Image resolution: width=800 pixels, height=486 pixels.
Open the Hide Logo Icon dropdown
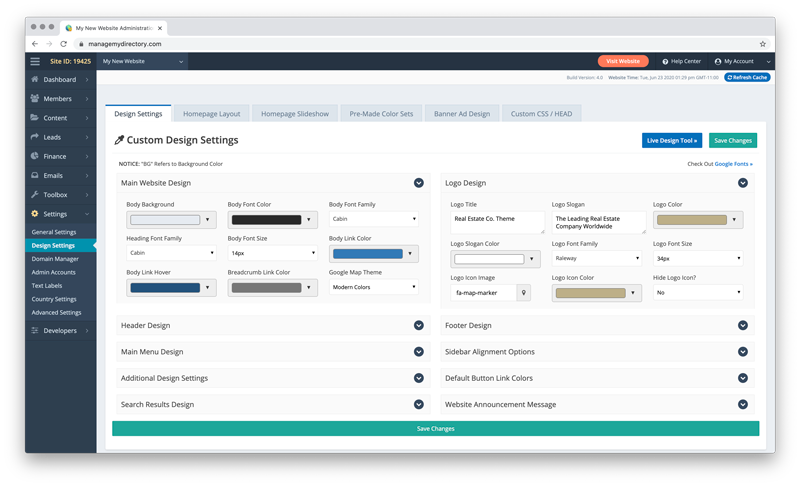pos(698,293)
